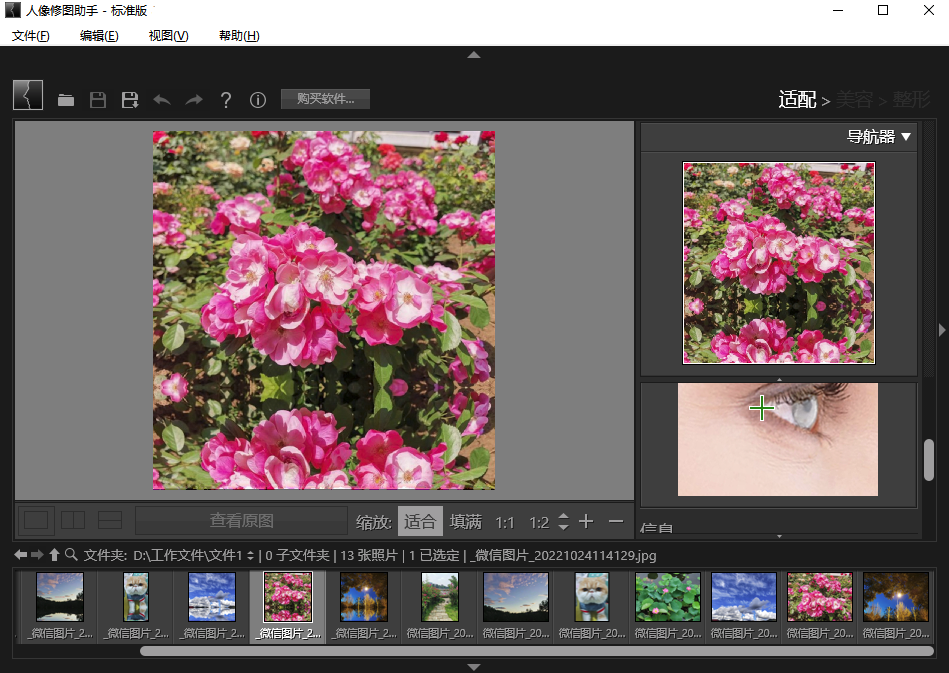Click the zoom in plus icon
Screen dimensions: 949x673
(586, 521)
